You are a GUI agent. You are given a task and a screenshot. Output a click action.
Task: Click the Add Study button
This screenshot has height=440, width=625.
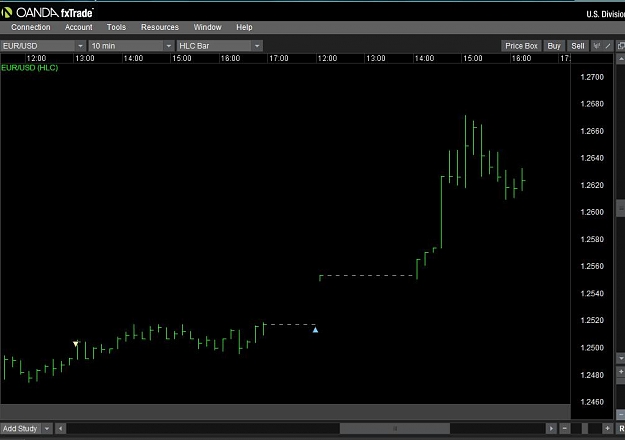point(20,429)
